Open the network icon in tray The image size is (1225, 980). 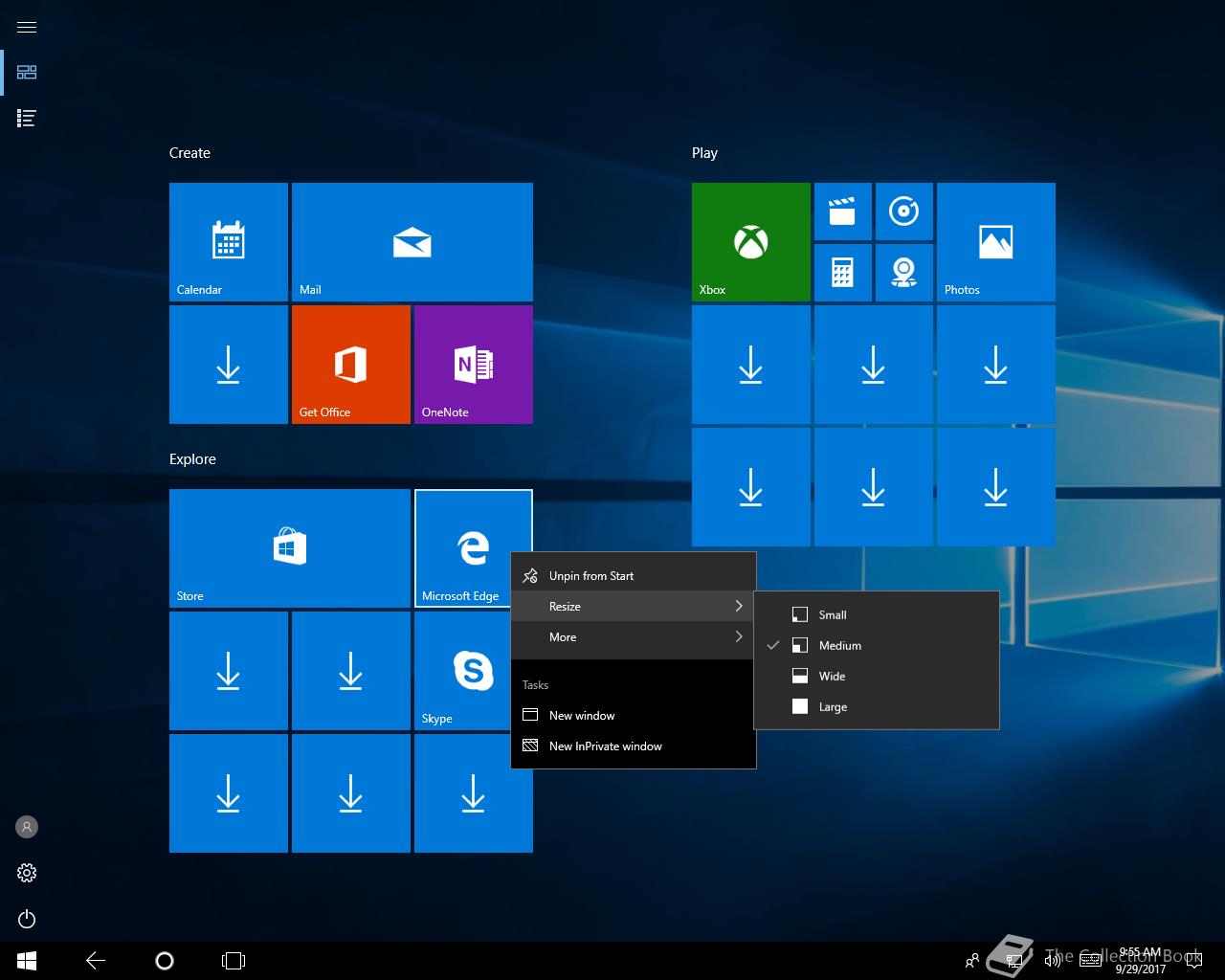coord(1013,961)
